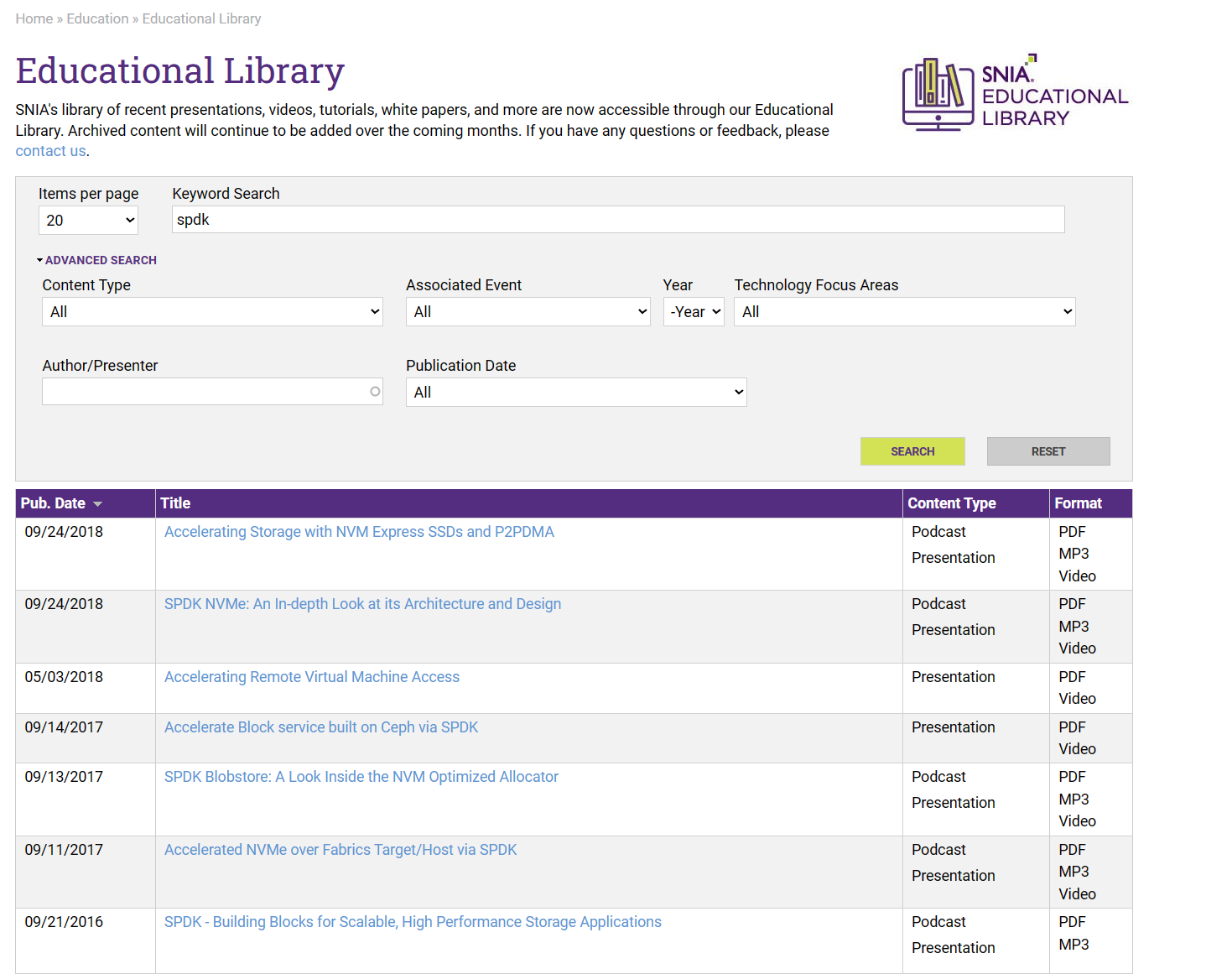Open the Content Type dropdown
This screenshot has width=1232, height=974.
212,312
